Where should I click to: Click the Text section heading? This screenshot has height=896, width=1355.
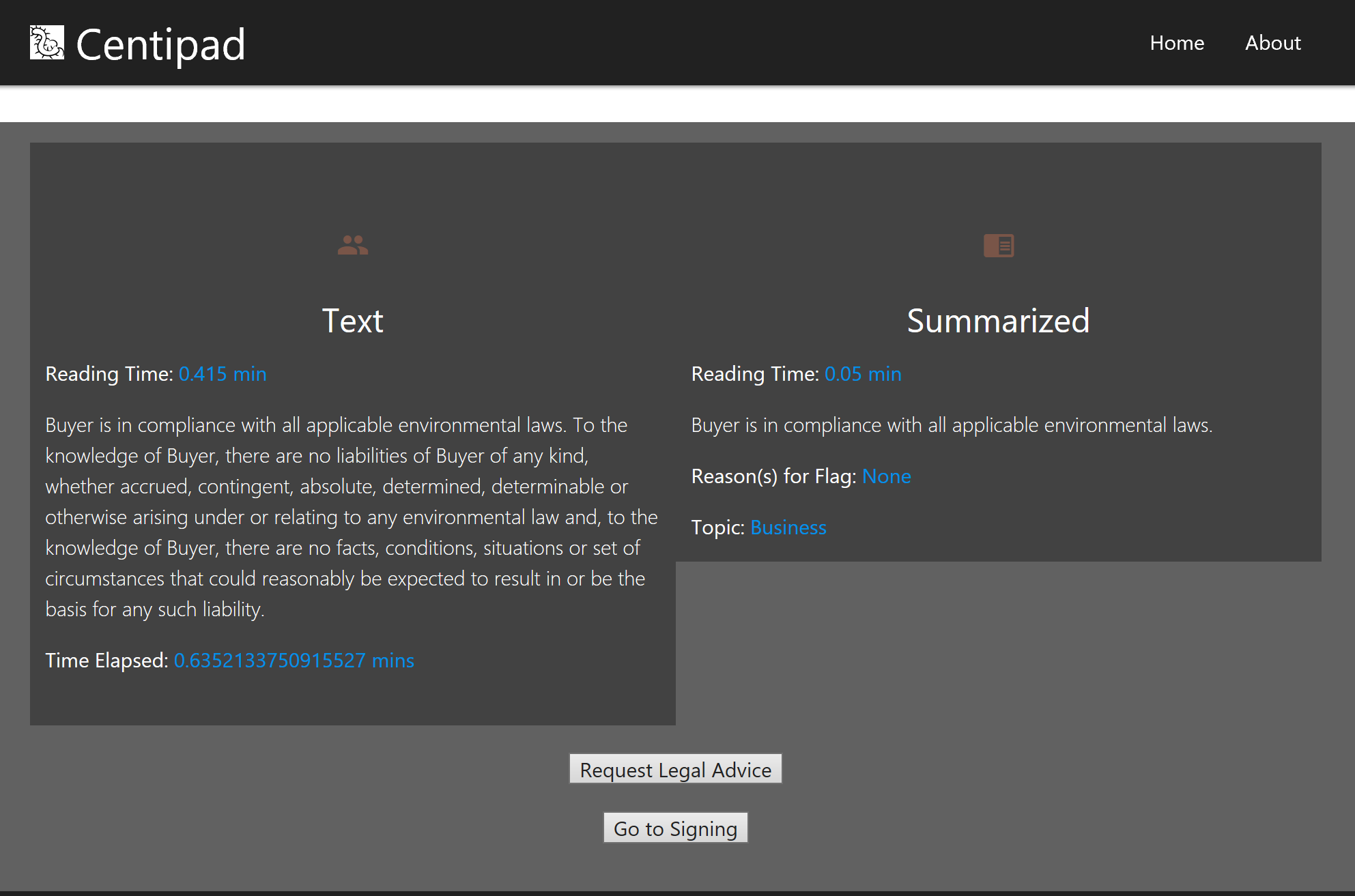(352, 321)
